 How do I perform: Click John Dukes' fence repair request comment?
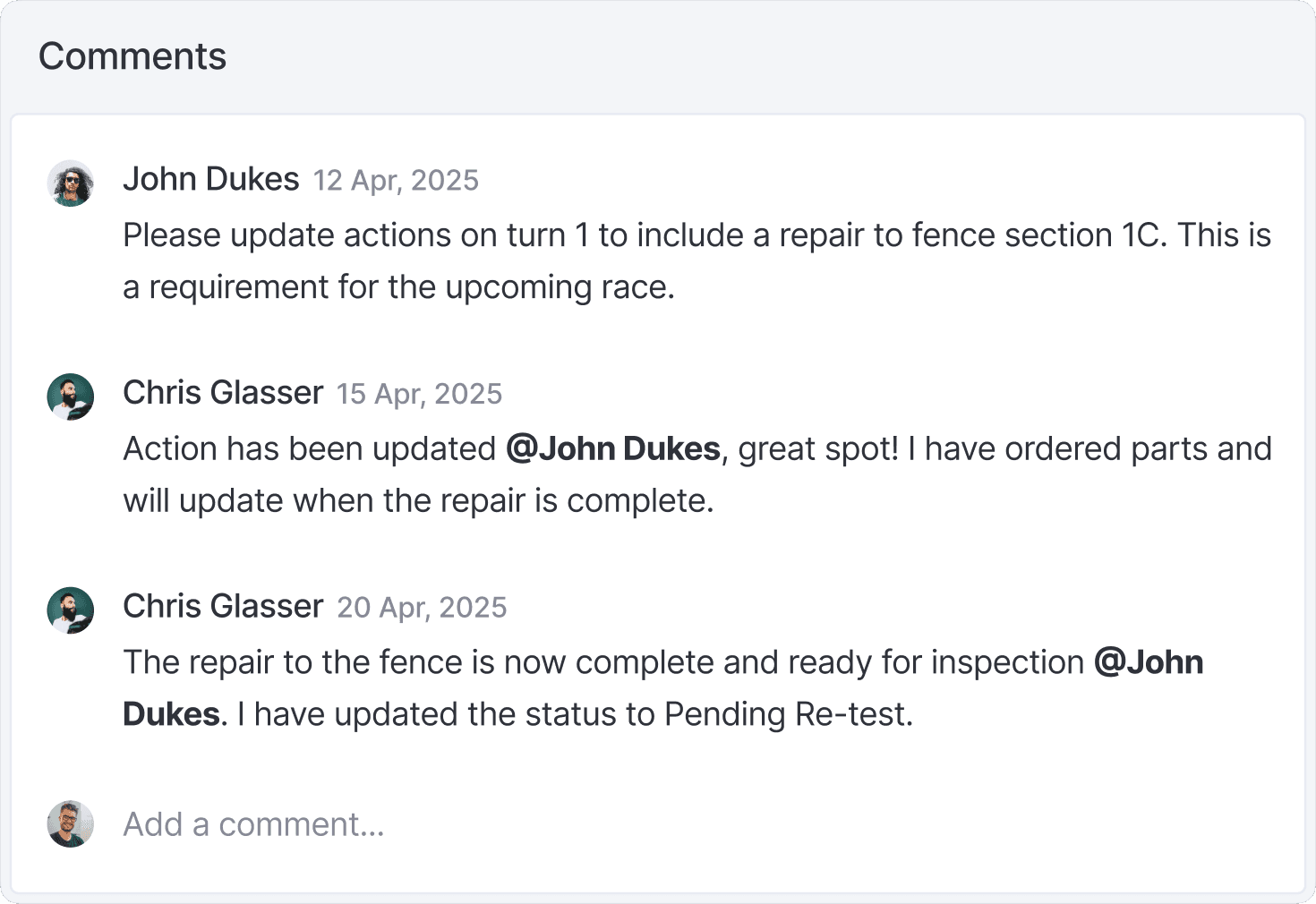627,260
